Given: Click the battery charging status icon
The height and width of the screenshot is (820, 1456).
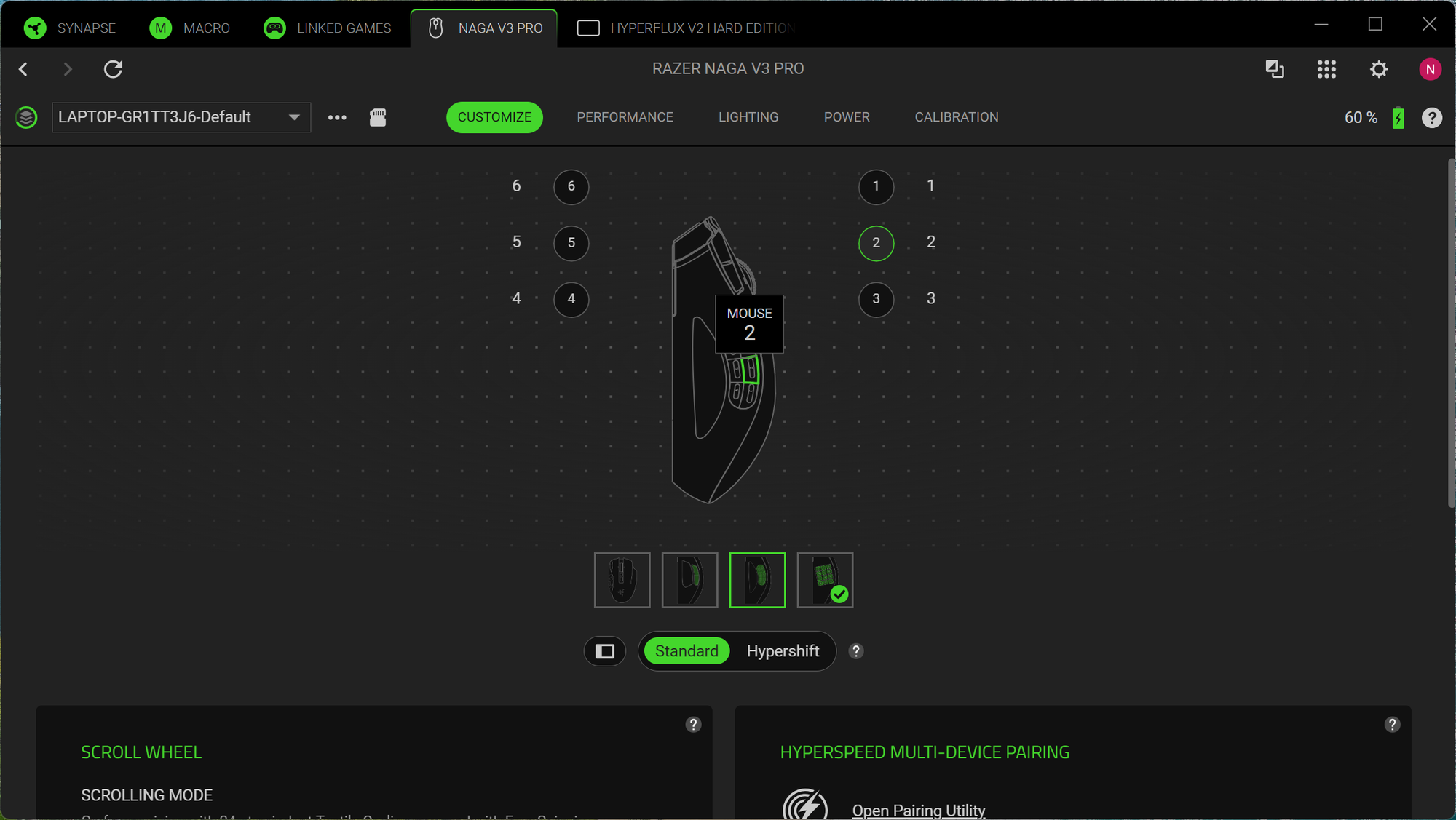Looking at the screenshot, I should tap(1398, 117).
